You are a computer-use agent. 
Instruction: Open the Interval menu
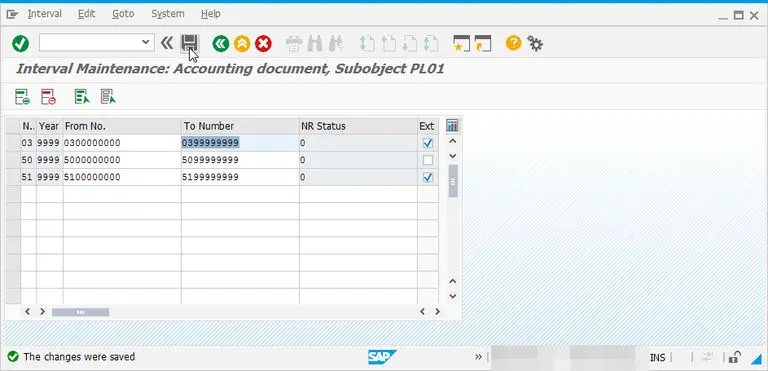point(45,14)
